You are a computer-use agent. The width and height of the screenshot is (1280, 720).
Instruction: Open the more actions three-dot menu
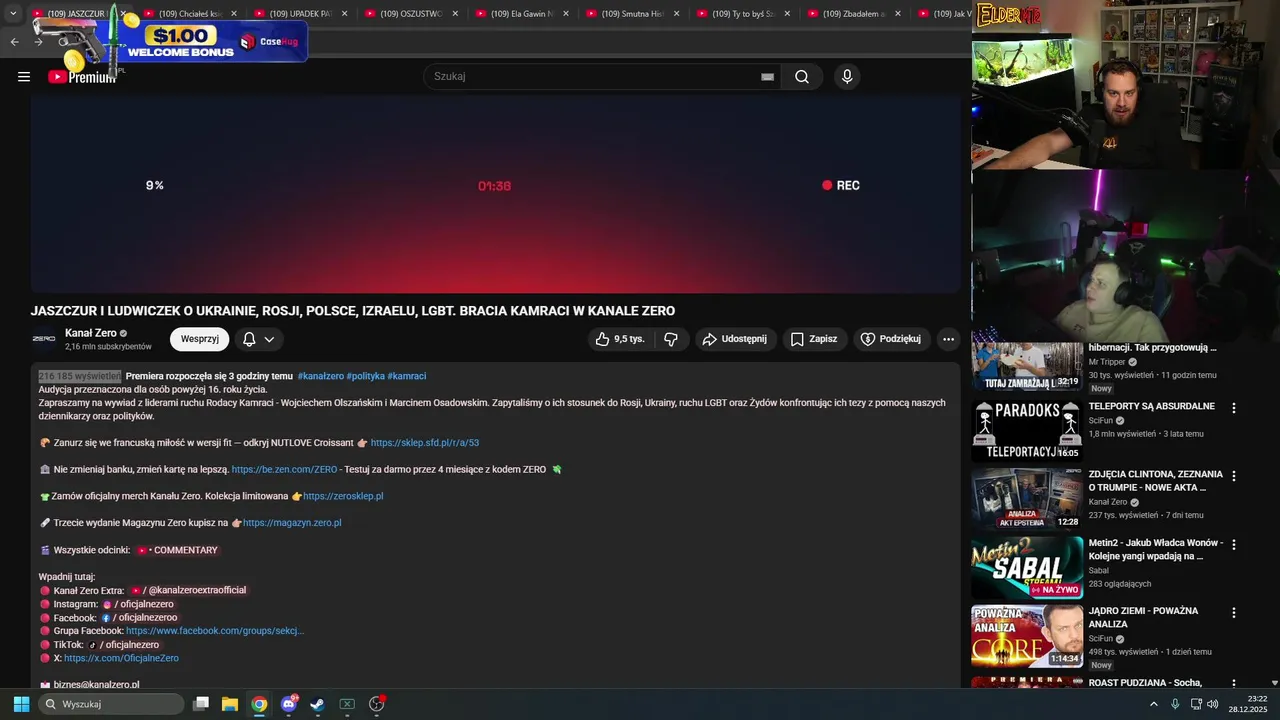point(948,339)
